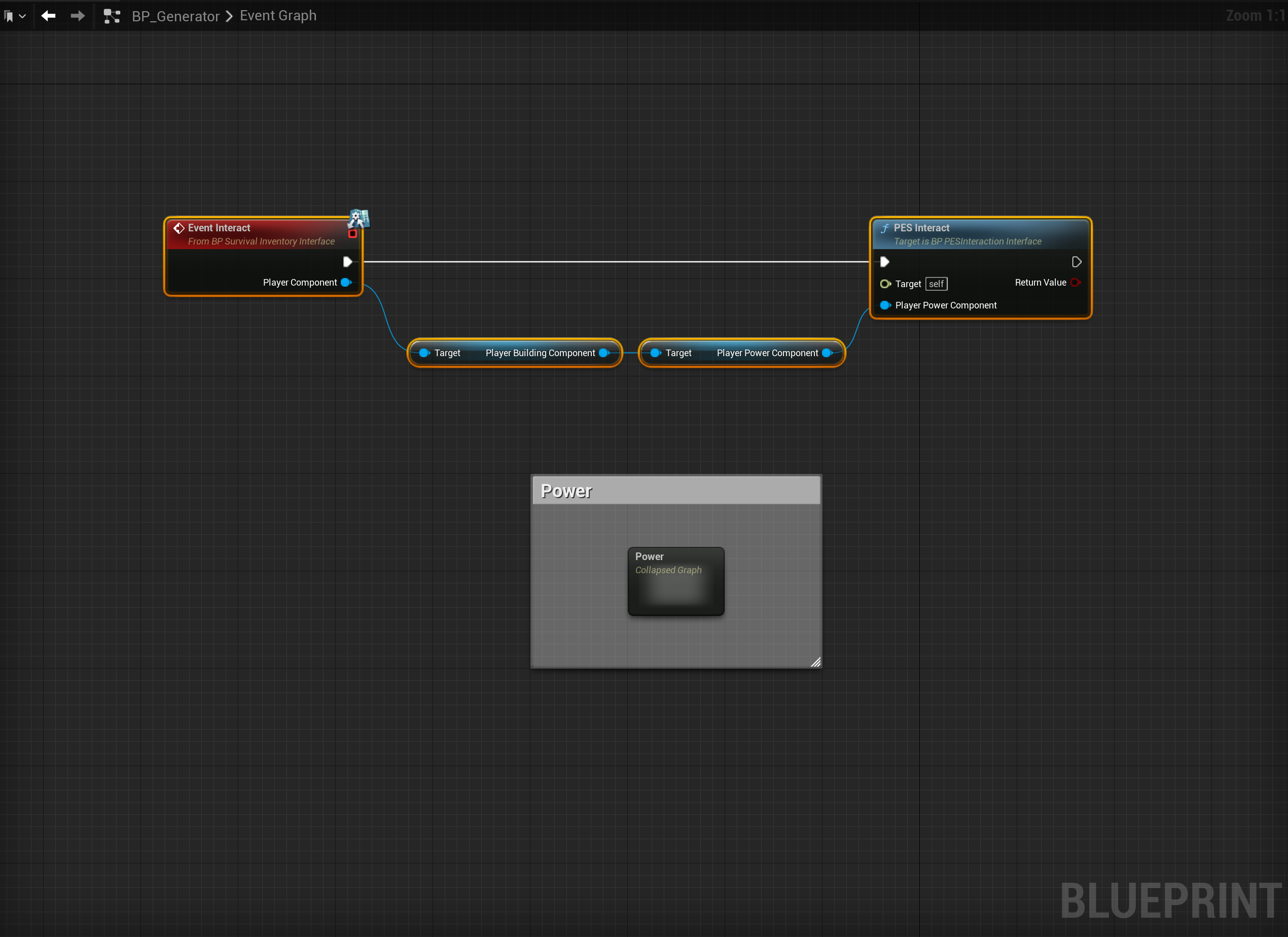The image size is (1288, 937).
Task: Click the PES Interact execution output pin
Action: pyautogui.click(x=1076, y=262)
